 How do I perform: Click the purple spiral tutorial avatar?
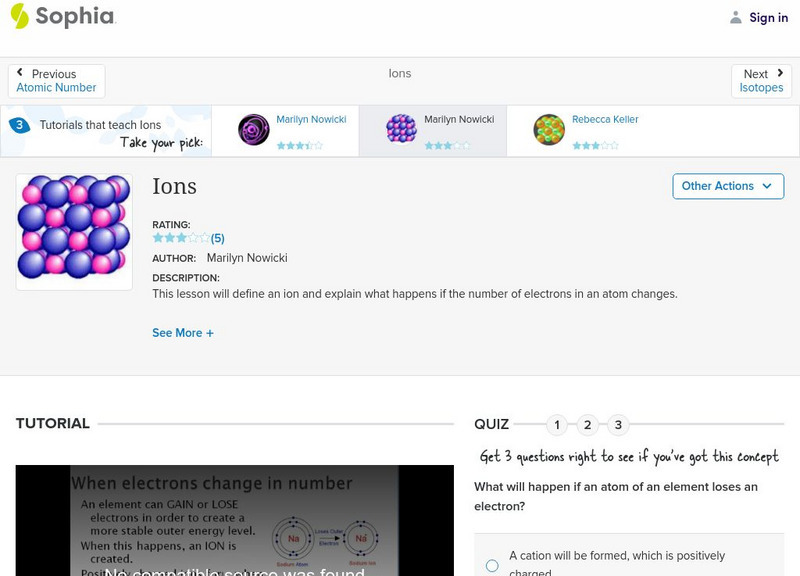[254, 130]
